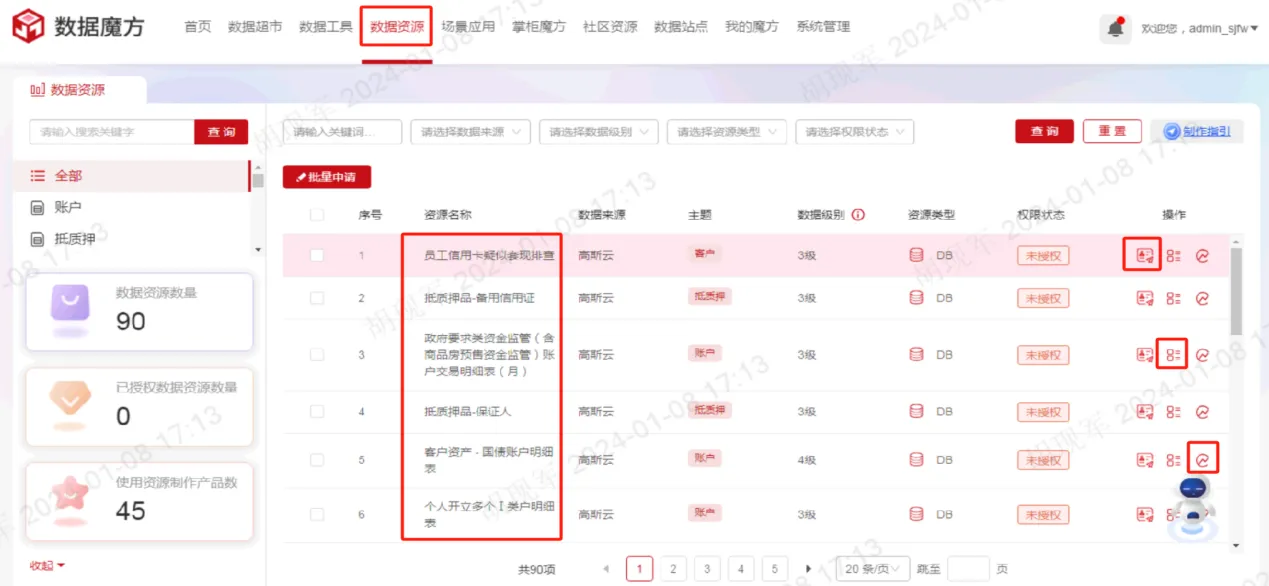This screenshot has width=1269, height=586.
Task: Click the left sidebar 查询 button
Action: [x=221, y=132]
